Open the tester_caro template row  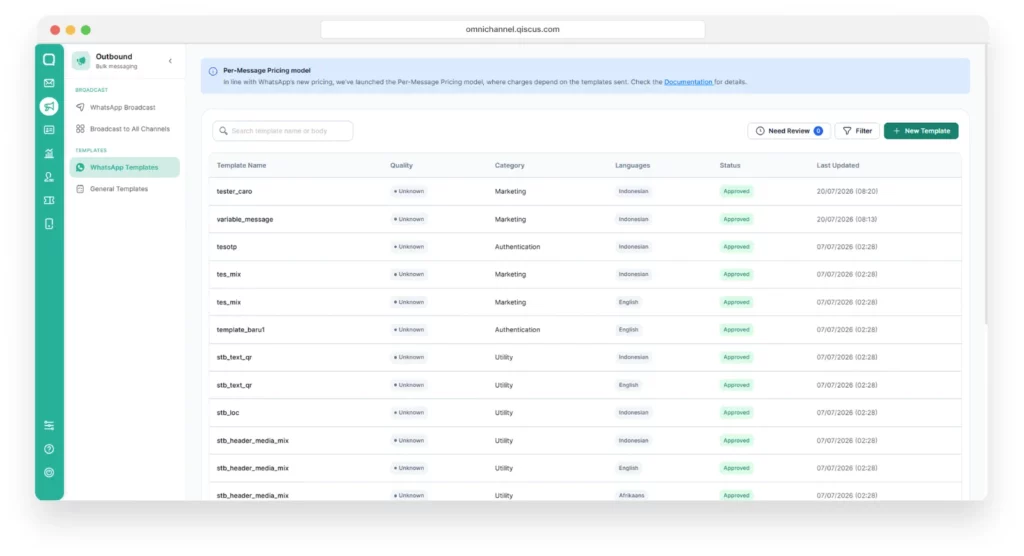[x=585, y=191]
